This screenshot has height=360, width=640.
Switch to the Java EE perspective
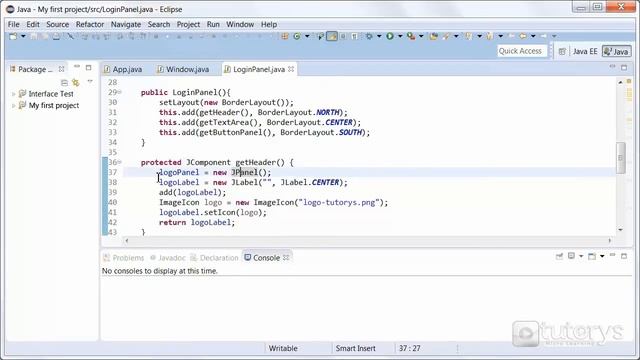click(585, 51)
